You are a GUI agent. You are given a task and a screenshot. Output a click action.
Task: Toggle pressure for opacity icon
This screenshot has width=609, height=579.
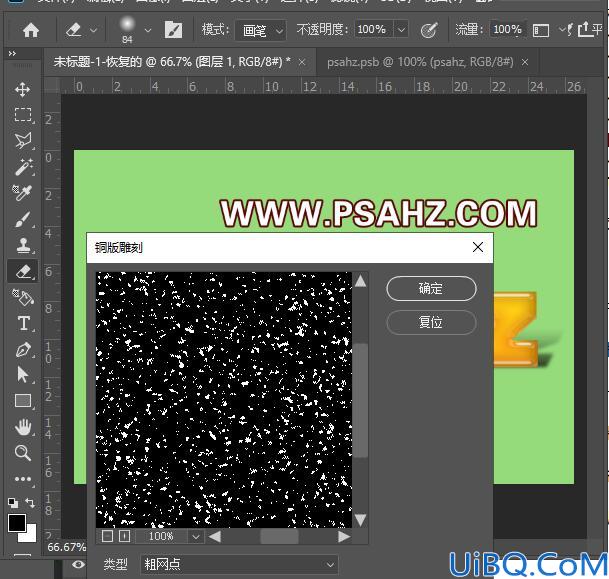(429, 30)
